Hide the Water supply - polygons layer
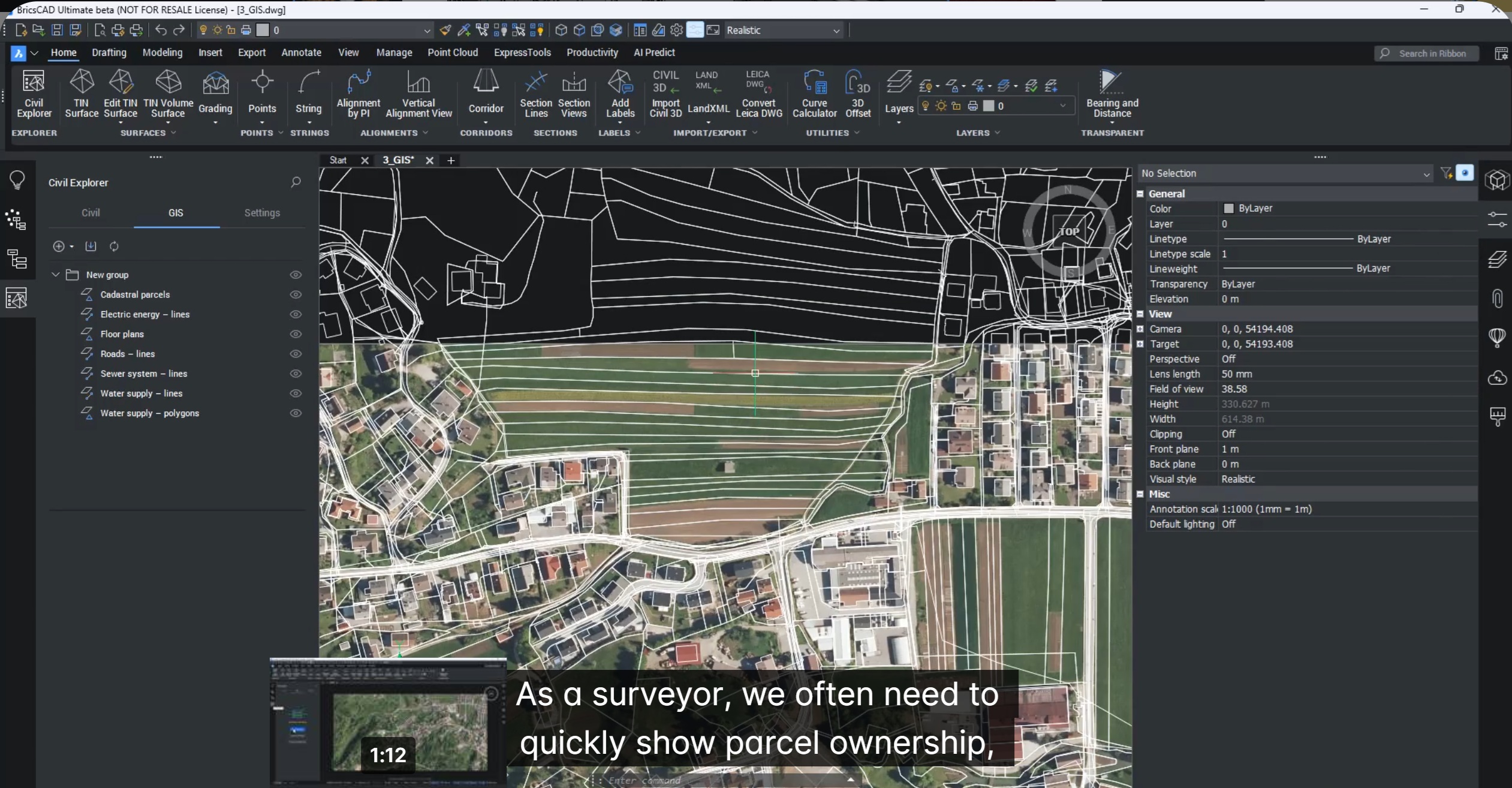This screenshot has width=1512, height=788. coord(296,413)
